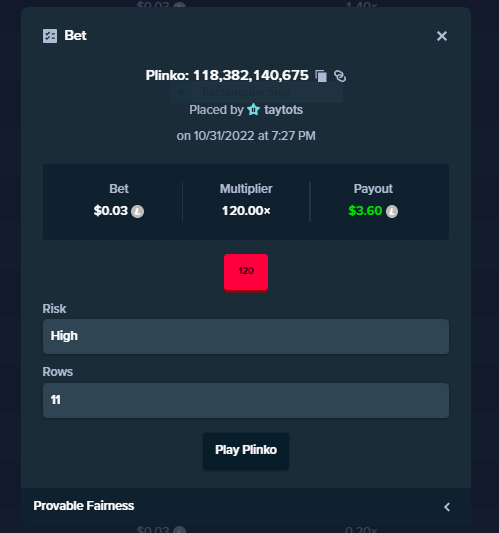Click the red 120 multiplier tile
Image resolution: width=499 pixels, height=533 pixels.
coord(246,273)
